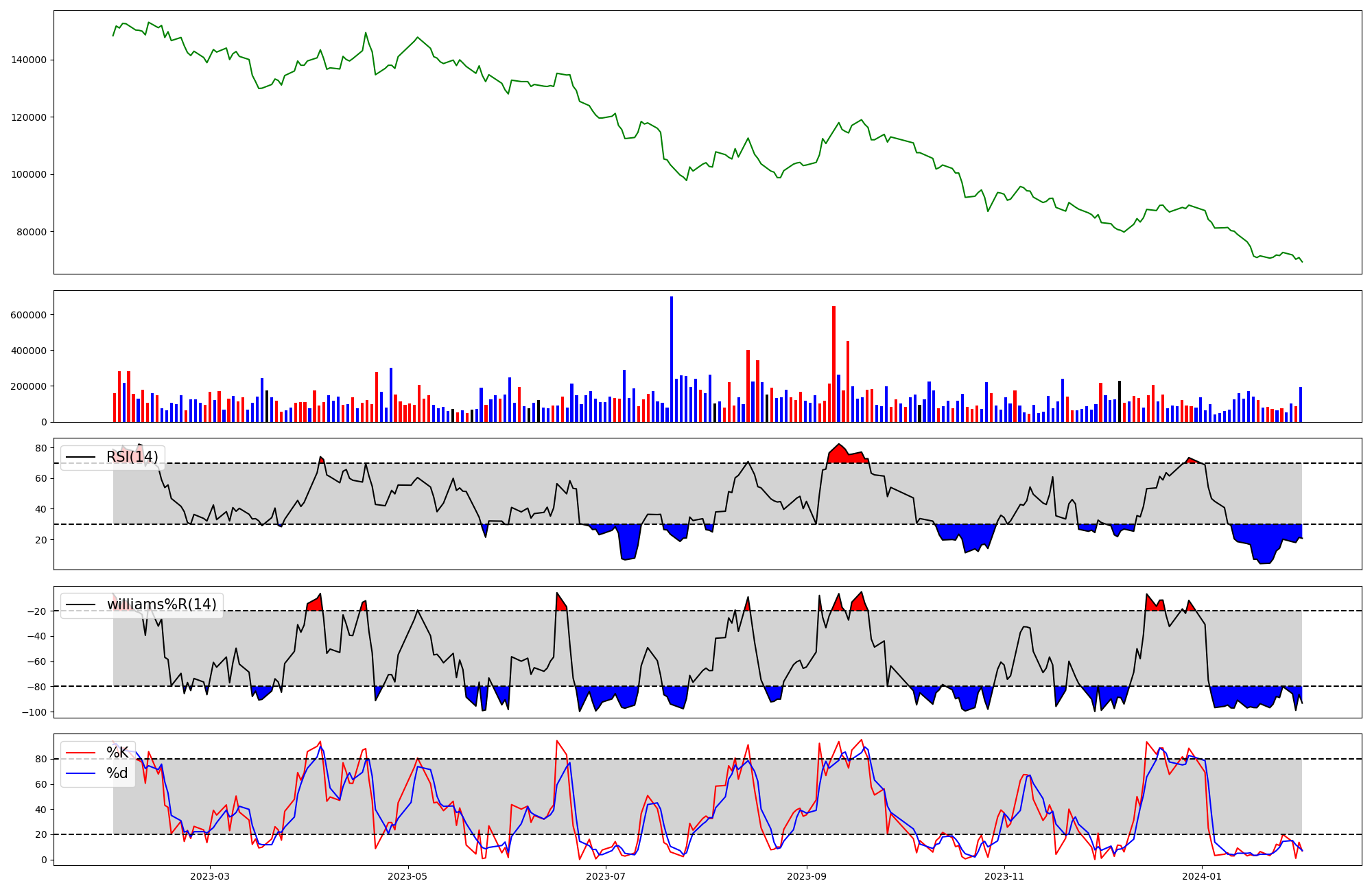Click the RSI(14) legend label
The width and height of the screenshot is (1372, 892).
(x=132, y=457)
